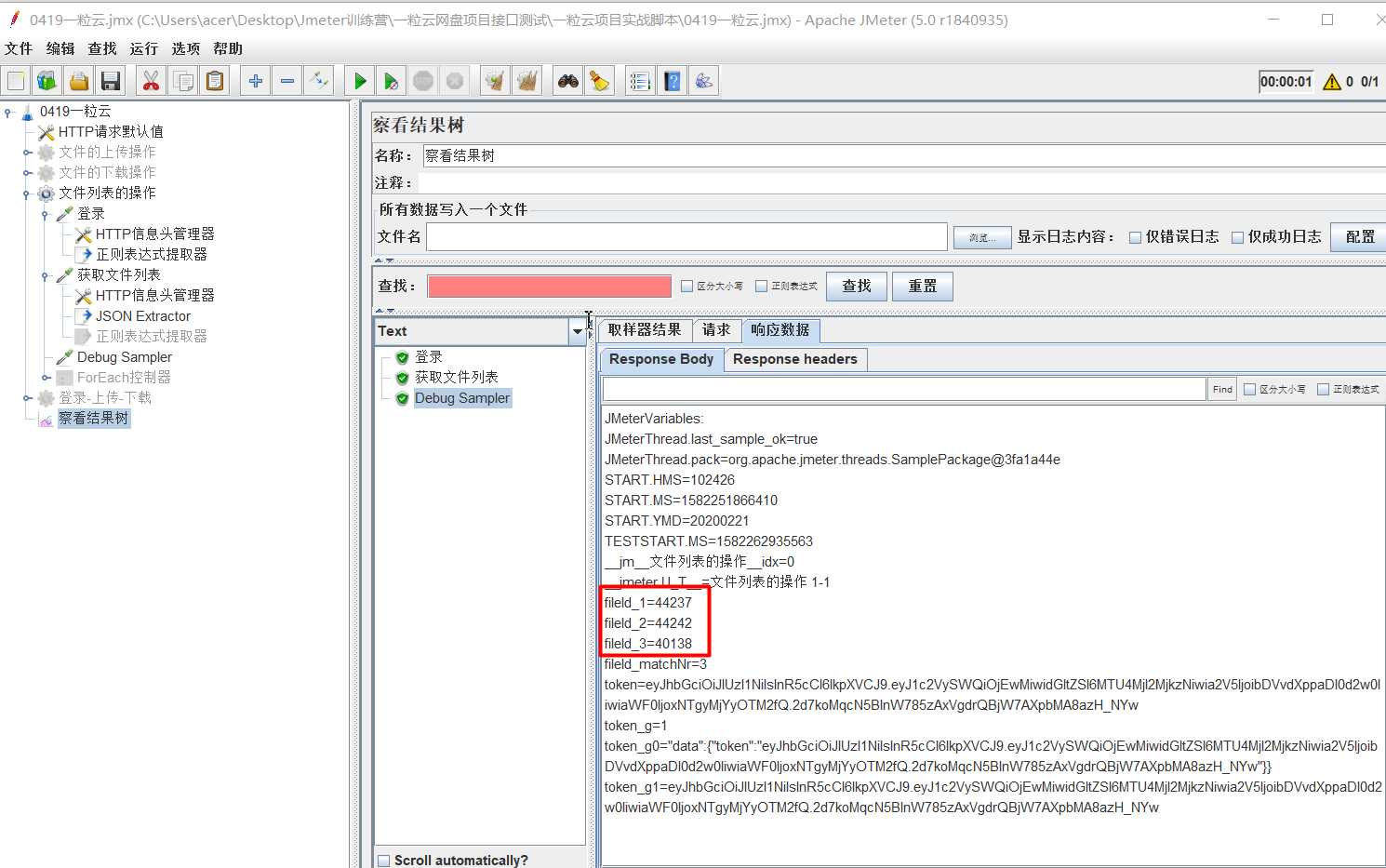1386x868 pixels.
Task: Start test without pauses icon
Action: click(391, 81)
